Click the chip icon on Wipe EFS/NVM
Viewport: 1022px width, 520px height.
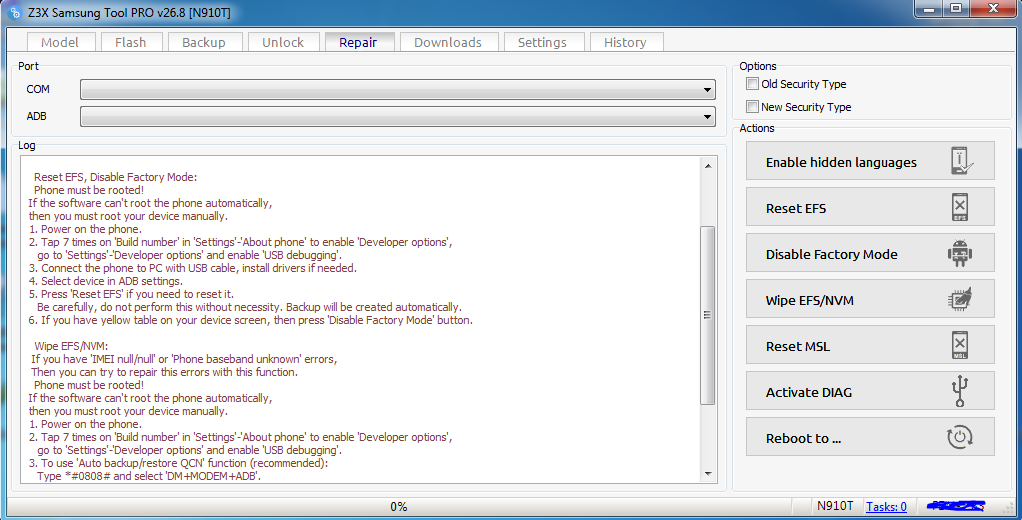[x=959, y=300]
